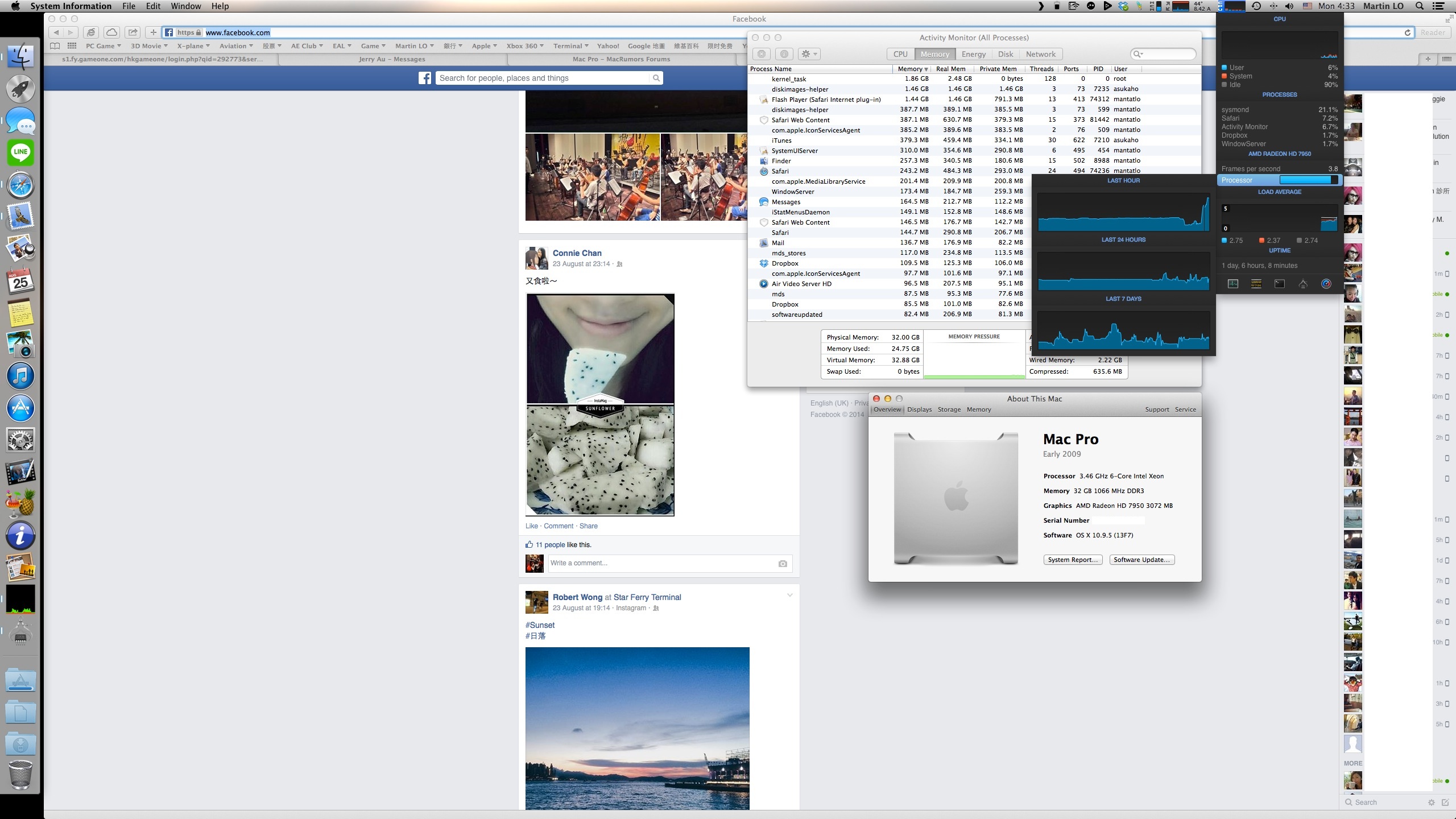This screenshot has height=819, width=1456.
Task: Switch to Energy tab in Activity Monitor
Action: pos(973,54)
